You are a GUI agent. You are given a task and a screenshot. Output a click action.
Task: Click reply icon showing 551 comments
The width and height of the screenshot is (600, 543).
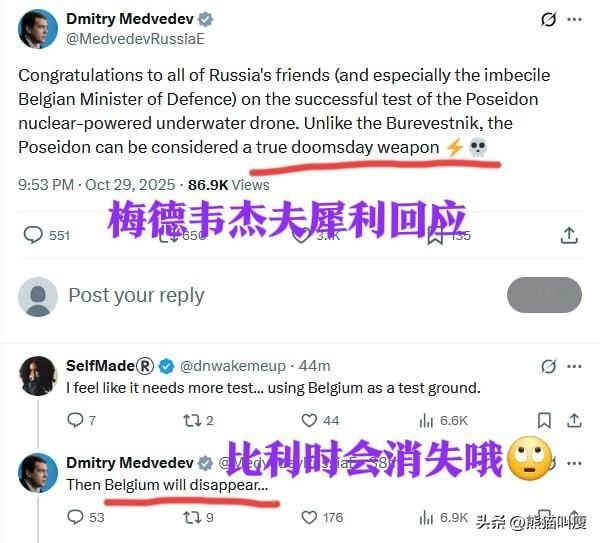tap(33, 235)
